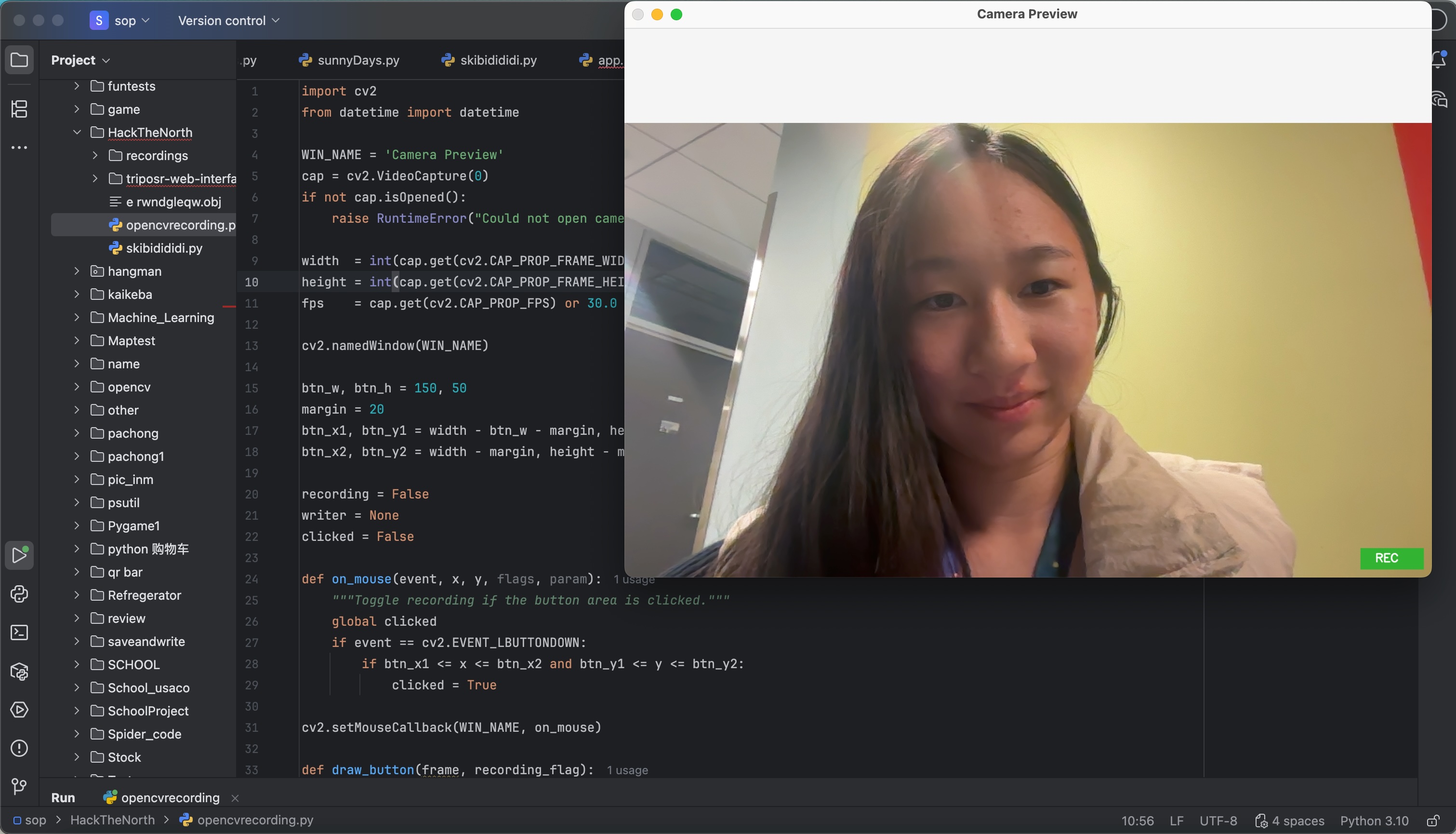Expand the recordings folder
Viewport: 1456px width, 834px height.
coord(95,155)
